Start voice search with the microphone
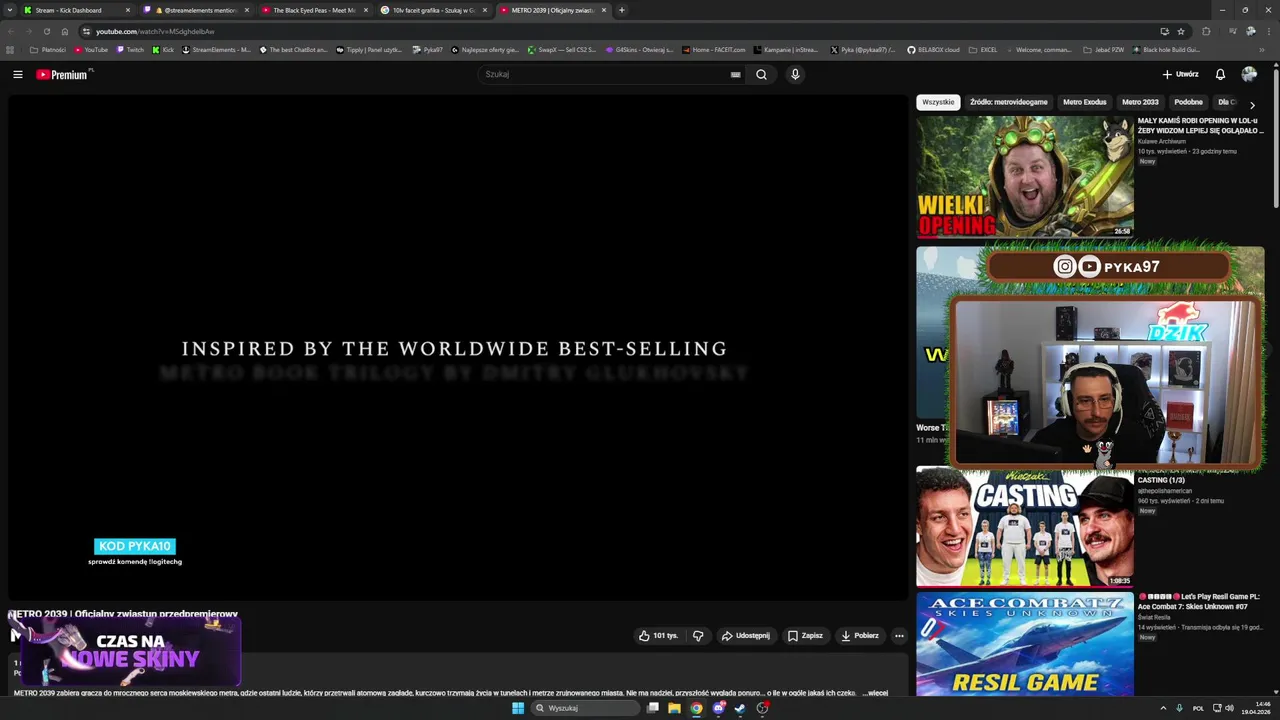 point(795,74)
